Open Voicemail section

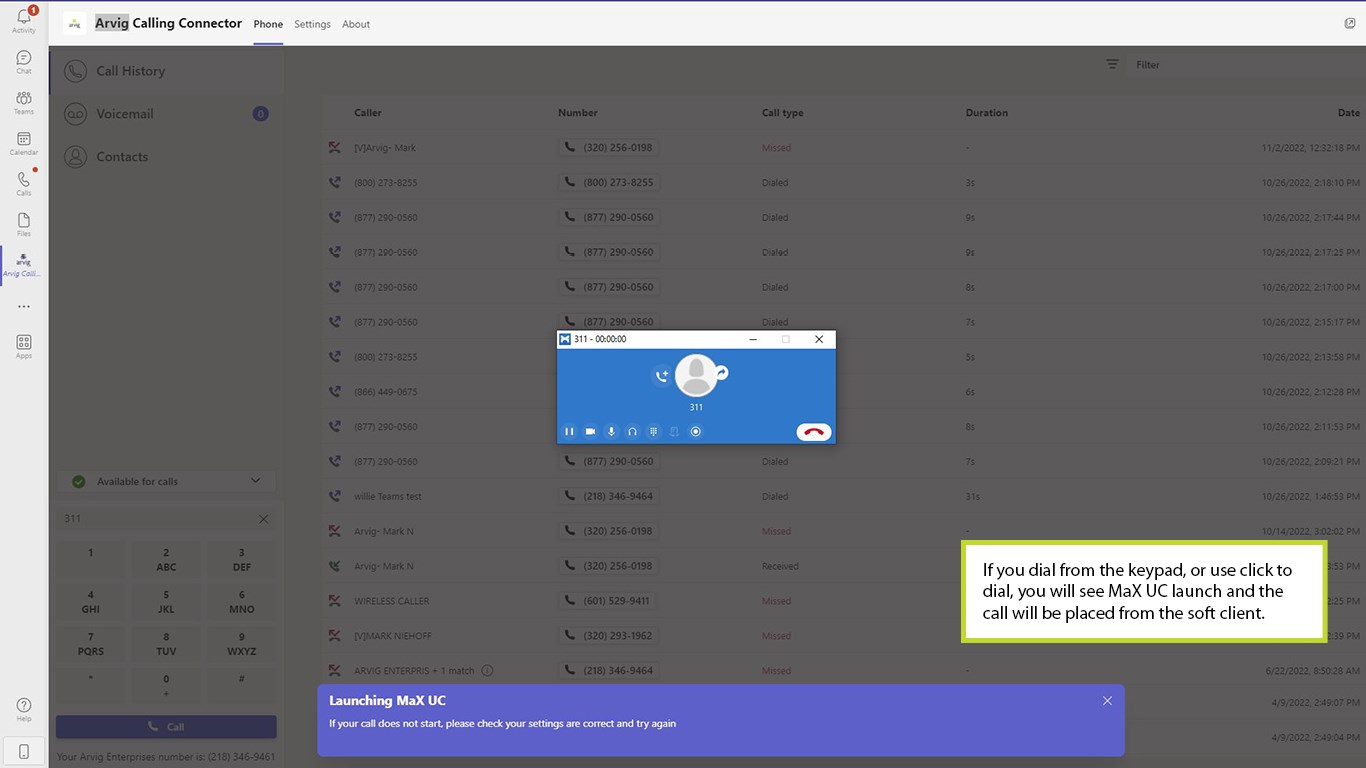[166, 114]
